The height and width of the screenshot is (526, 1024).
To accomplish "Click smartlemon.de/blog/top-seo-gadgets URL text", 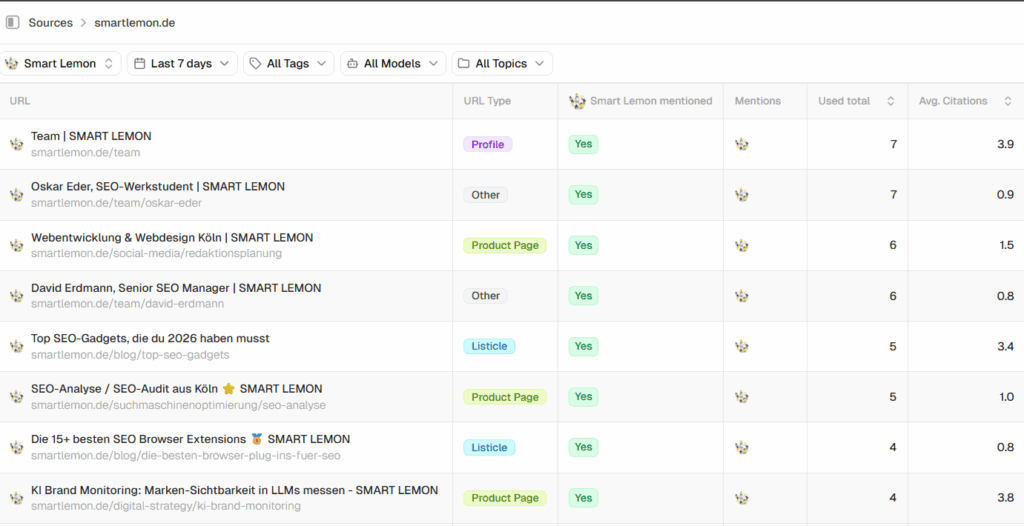I will click(x=130, y=355).
